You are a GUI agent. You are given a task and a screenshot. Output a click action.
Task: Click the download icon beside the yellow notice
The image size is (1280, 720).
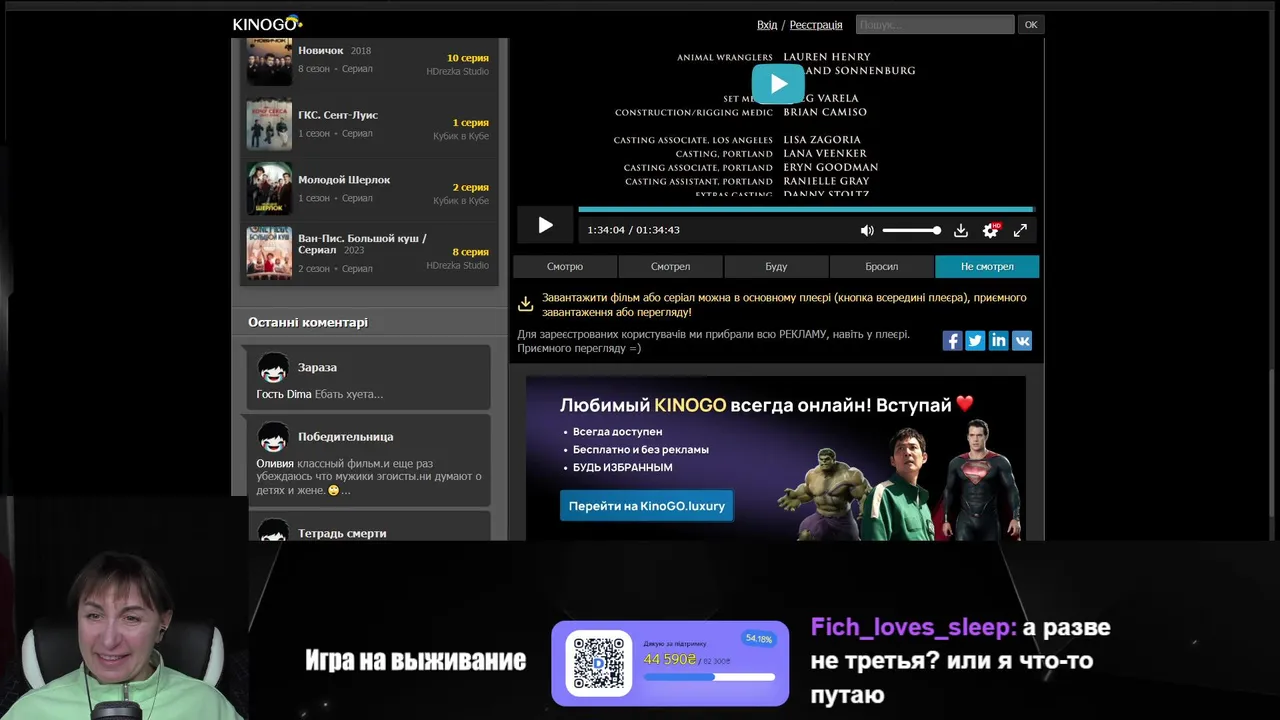point(525,304)
